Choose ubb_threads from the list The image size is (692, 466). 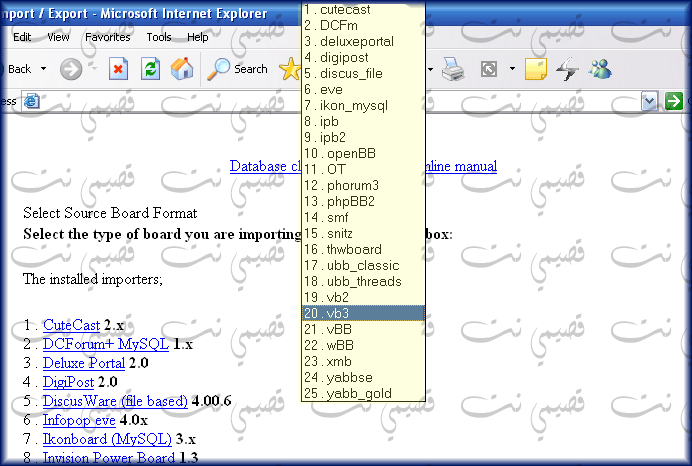click(363, 281)
